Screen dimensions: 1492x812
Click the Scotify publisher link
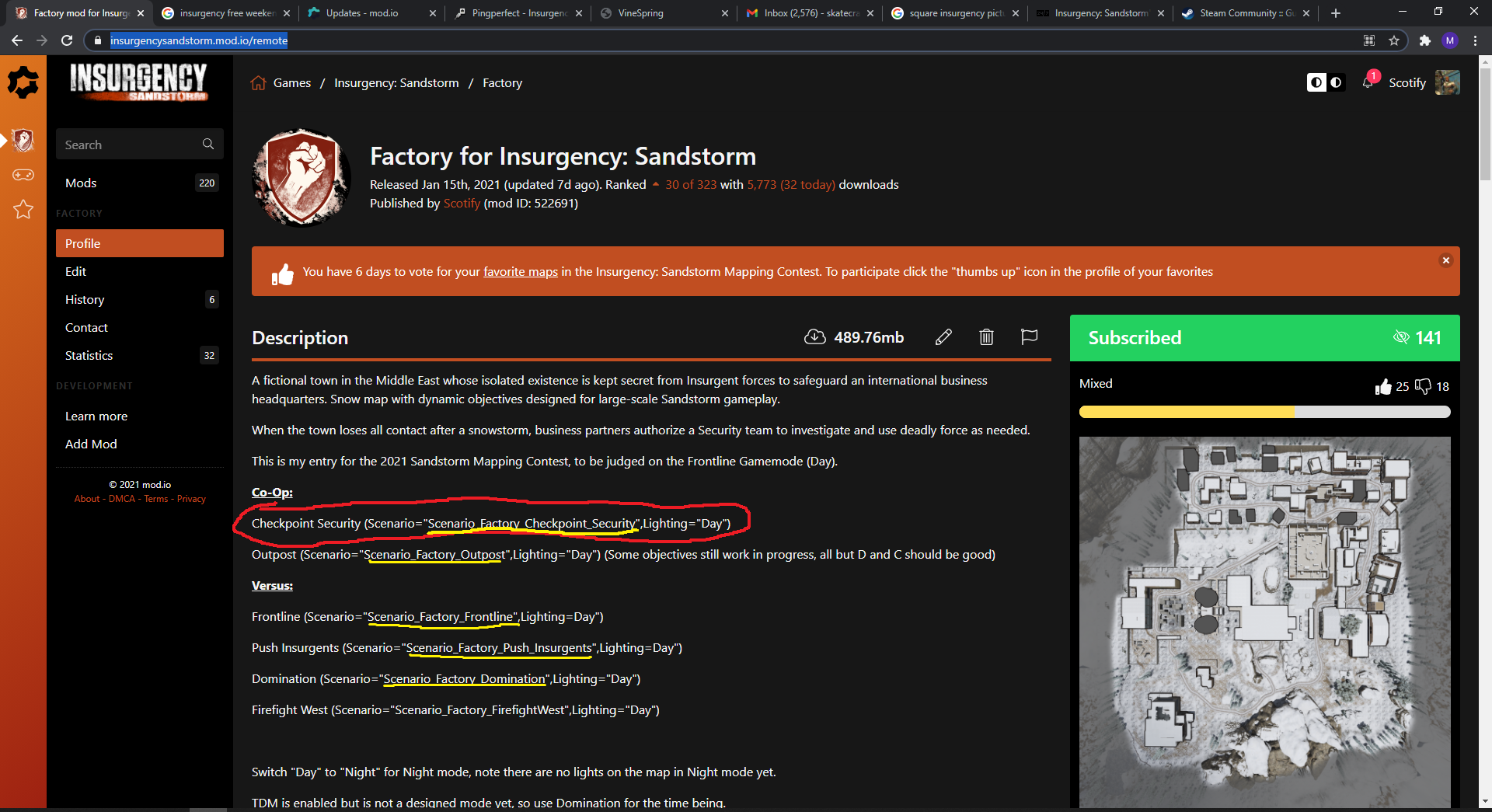[462, 204]
